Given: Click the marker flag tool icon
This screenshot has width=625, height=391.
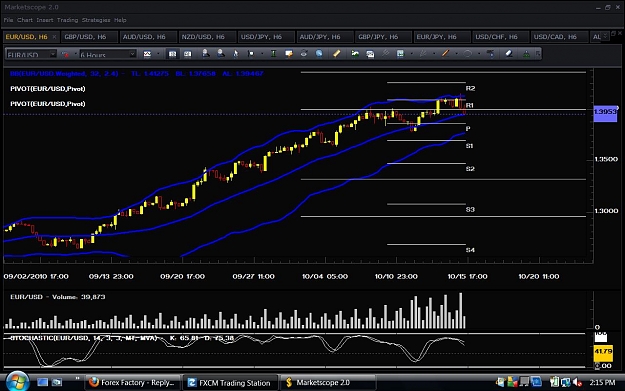Looking at the screenshot, I should (251, 53).
